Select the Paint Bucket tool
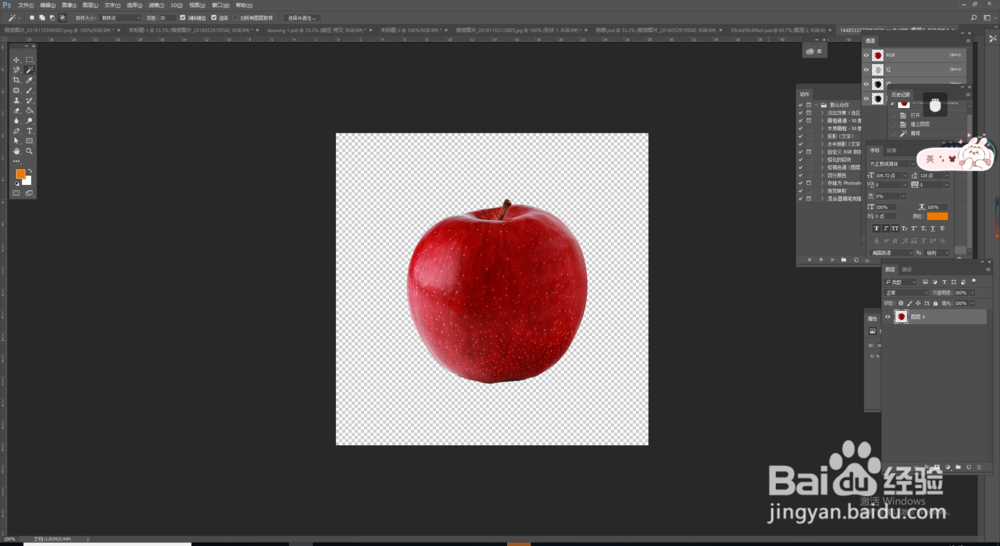Image resolution: width=1000 pixels, height=546 pixels. 29,111
